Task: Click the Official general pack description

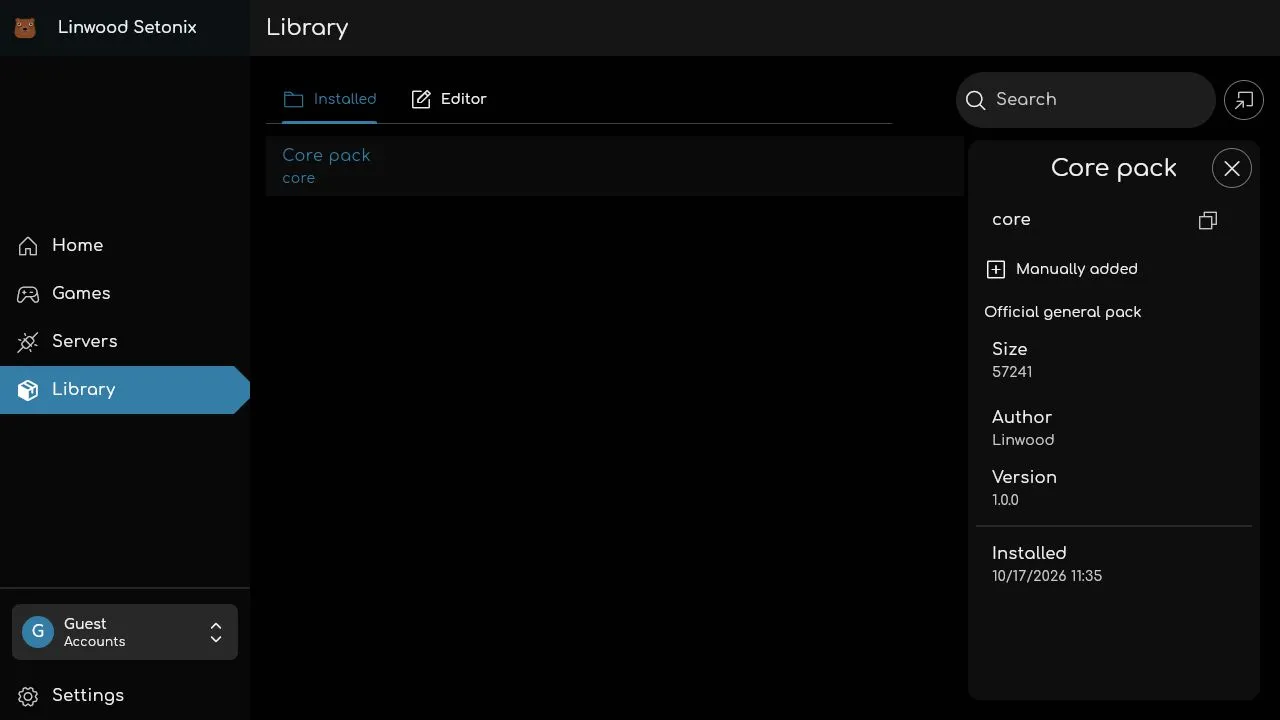Action: [1063, 312]
